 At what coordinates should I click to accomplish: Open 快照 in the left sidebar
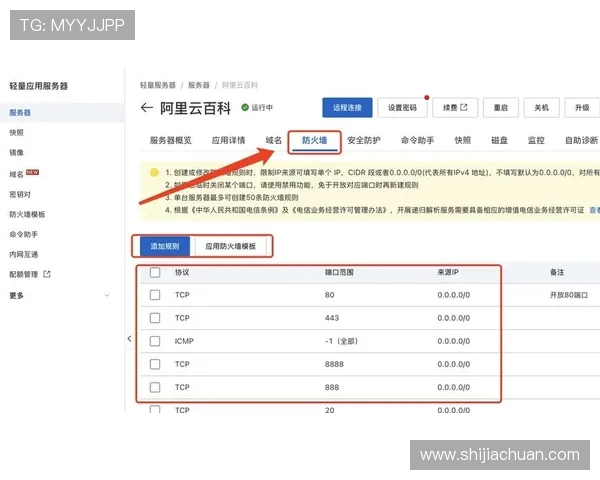[16, 132]
